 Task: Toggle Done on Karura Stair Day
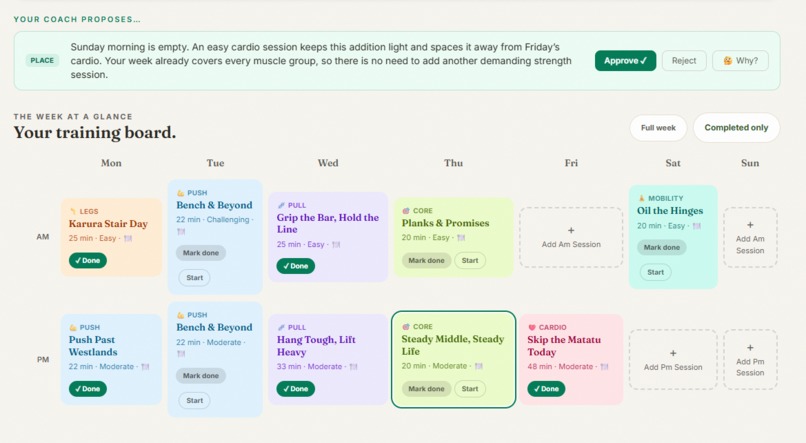pyautogui.click(x=88, y=261)
